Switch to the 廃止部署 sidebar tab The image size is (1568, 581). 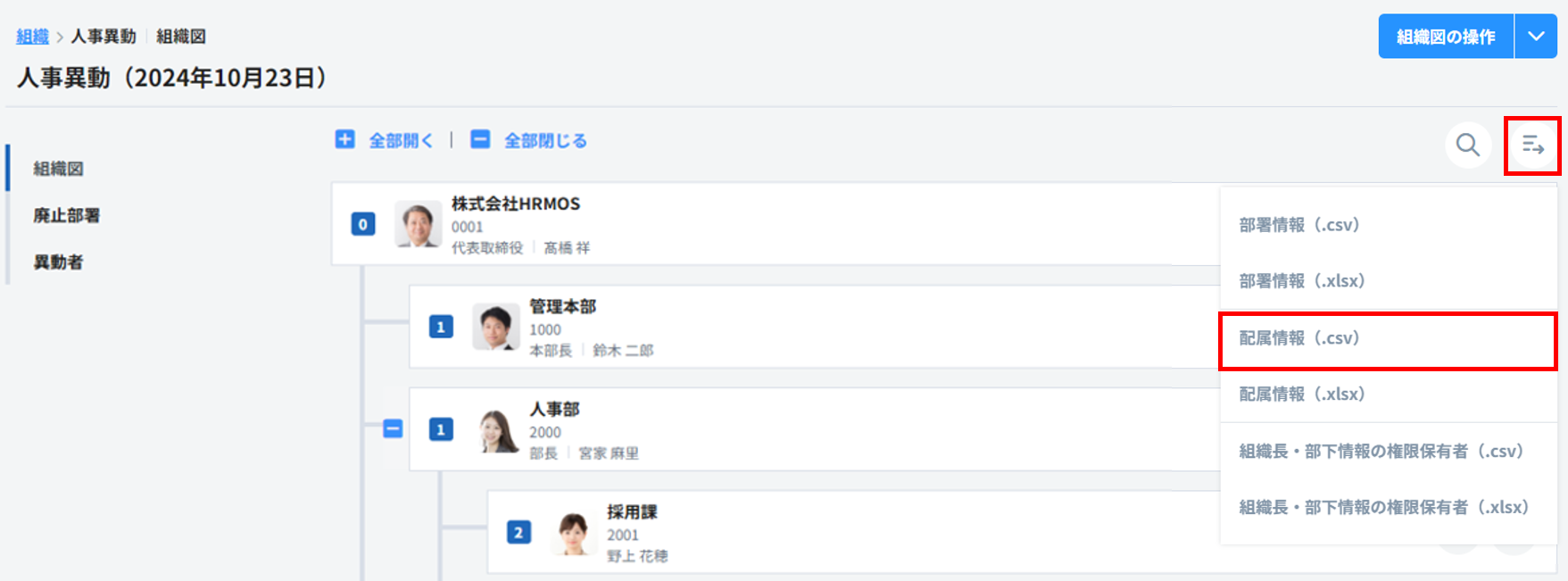click(67, 215)
